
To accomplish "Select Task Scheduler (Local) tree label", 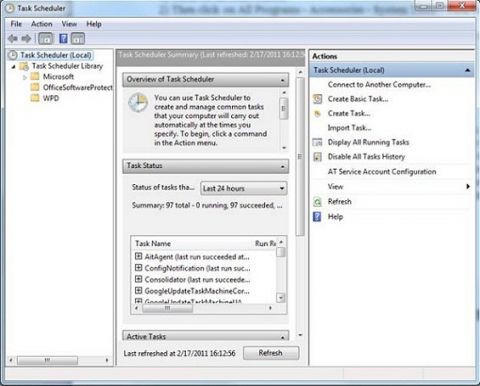I will (56, 55).
